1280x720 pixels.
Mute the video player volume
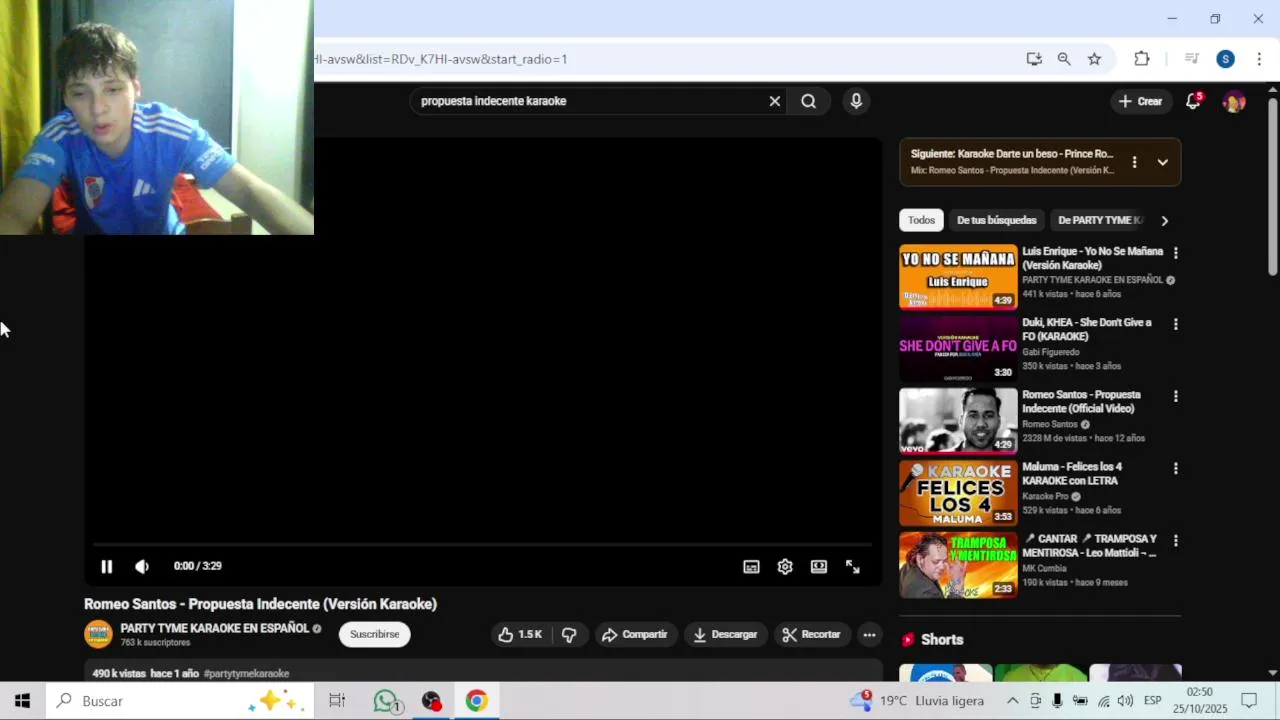pyautogui.click(x=142, y=566)
